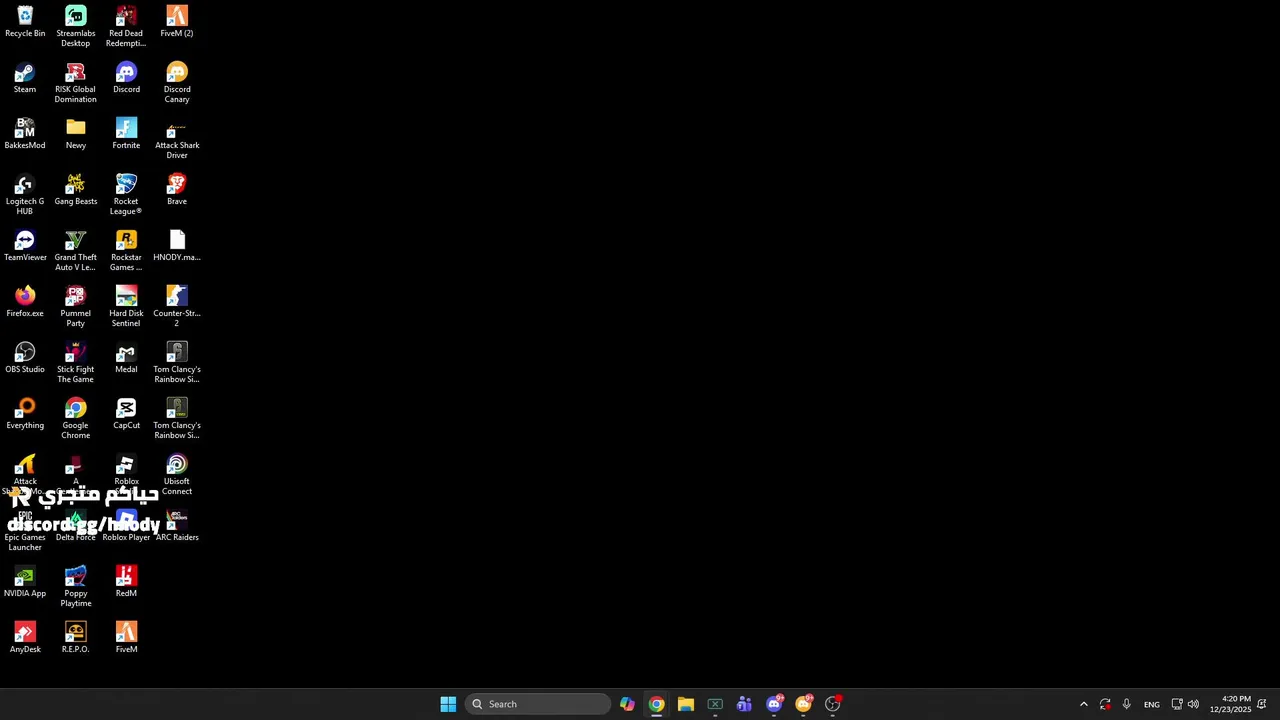Click the Brave browser desktop icon
Image resolution: width=1280 pixels, height=720 pixels.
click(177, 190)
